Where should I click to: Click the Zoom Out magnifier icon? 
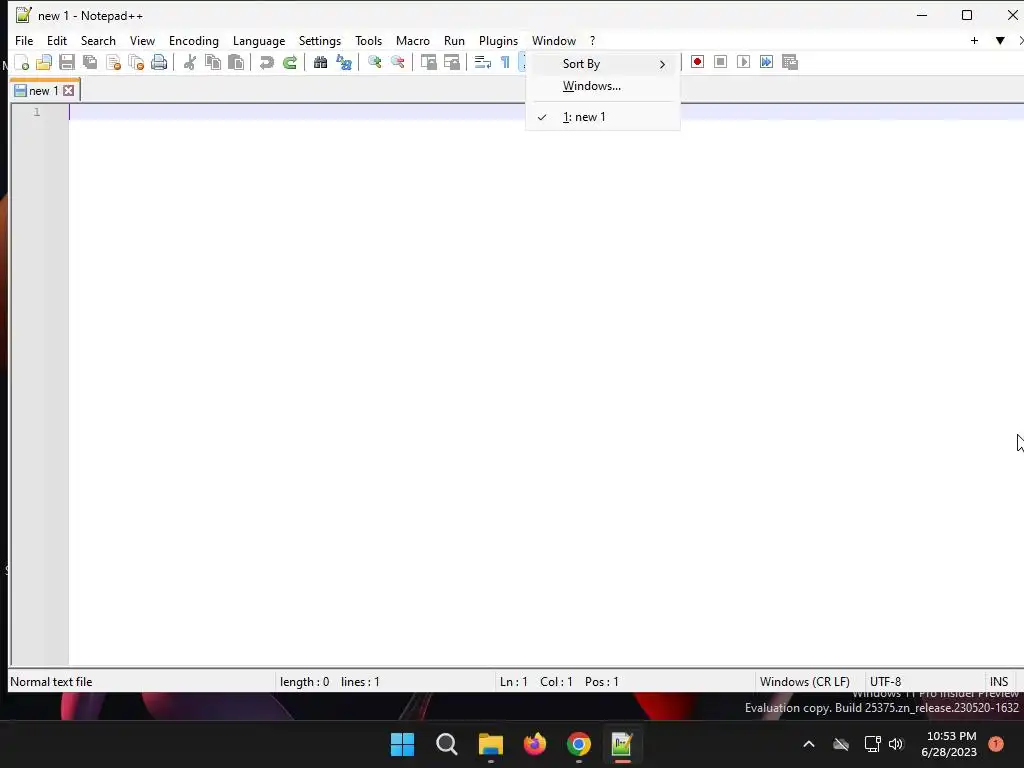point(397,63)
